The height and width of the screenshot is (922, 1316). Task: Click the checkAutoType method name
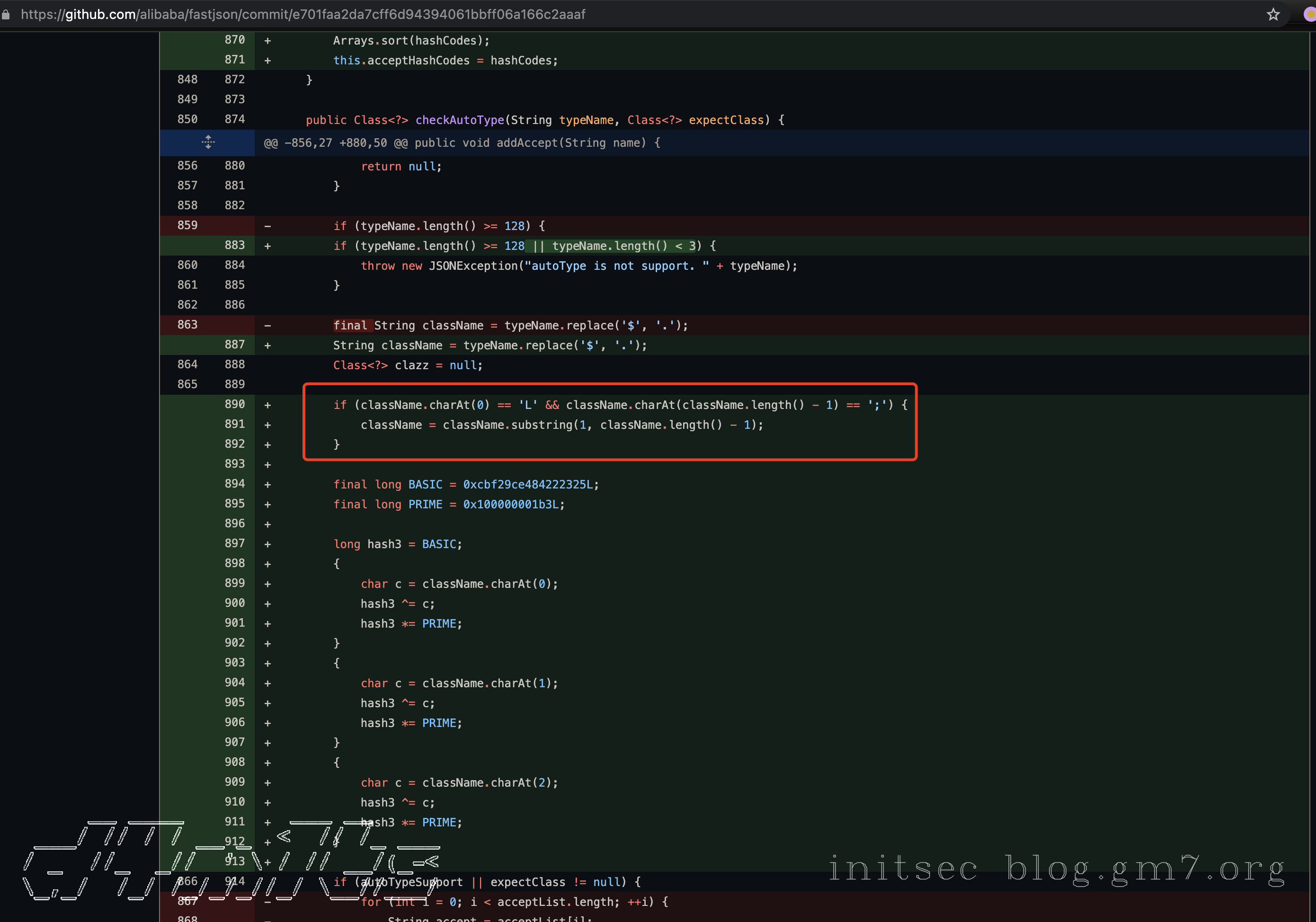tap(459, 120)
